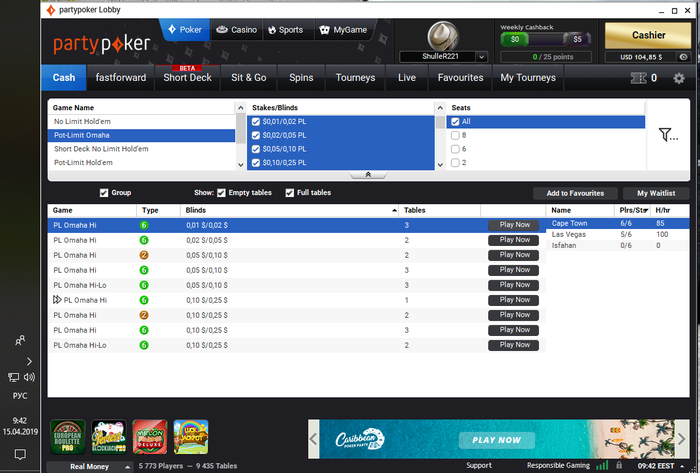Open the settings gear icon
Screen dimensions: 700x473
(x=679, y=78)
